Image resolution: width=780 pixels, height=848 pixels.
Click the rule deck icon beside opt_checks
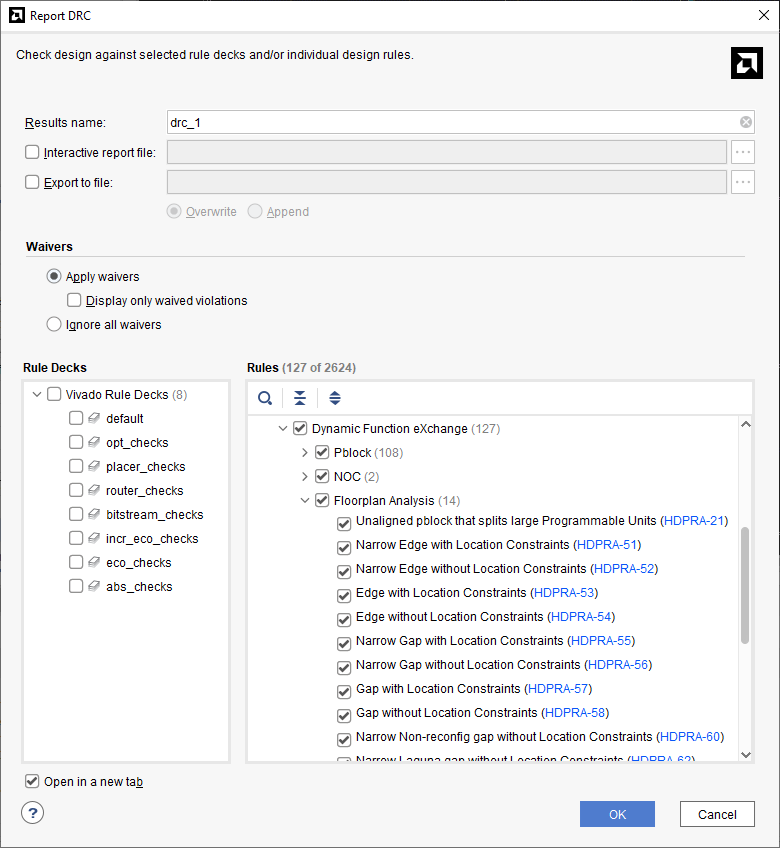tap(94, 443)
